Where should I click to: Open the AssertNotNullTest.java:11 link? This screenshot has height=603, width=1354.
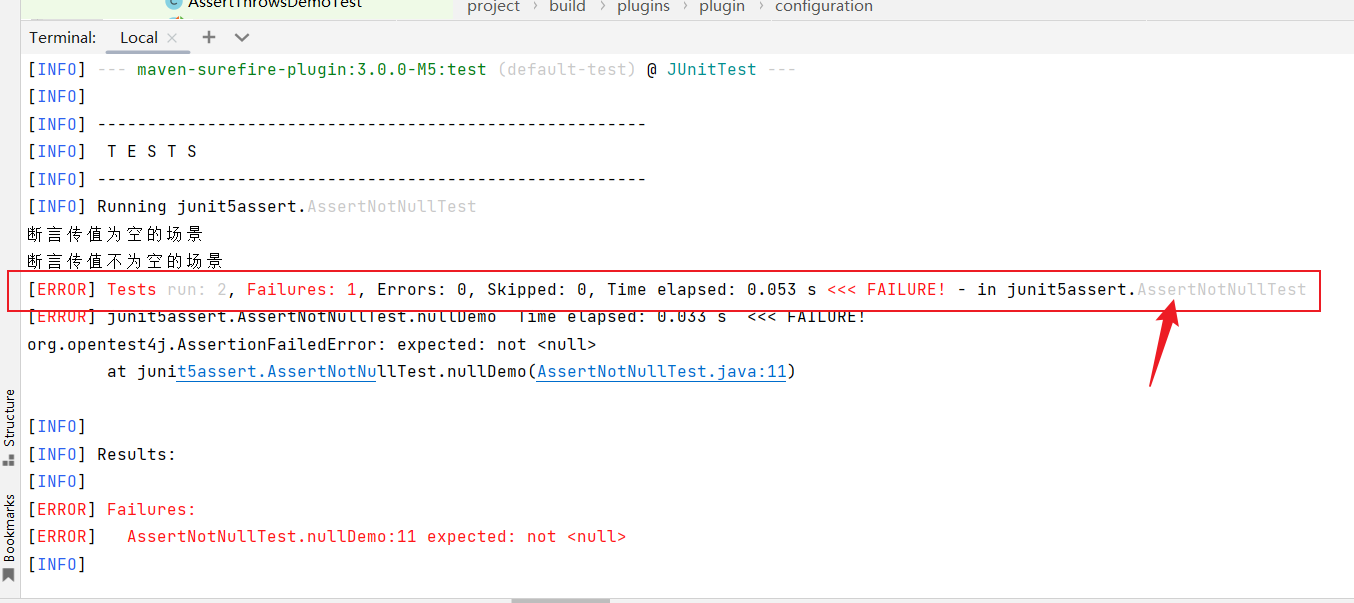pyautogui.click(x=661, y=372)
